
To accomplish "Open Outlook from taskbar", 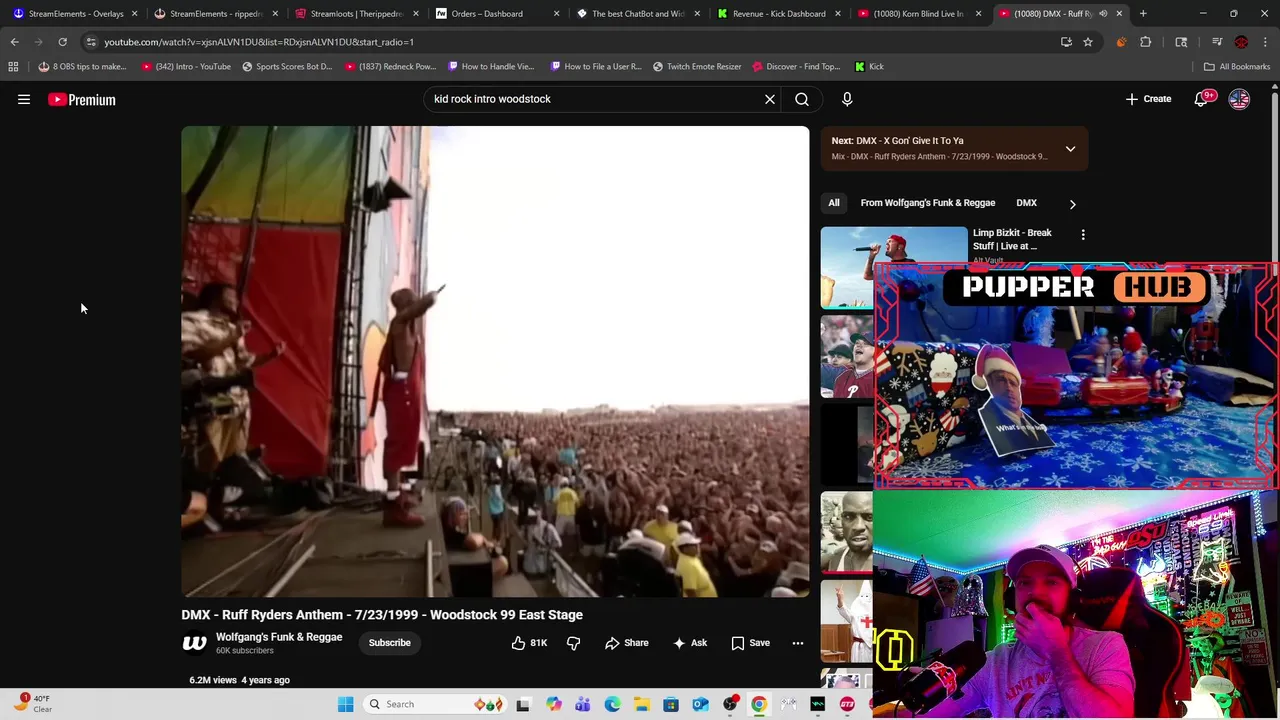I will tap(700, 704).
